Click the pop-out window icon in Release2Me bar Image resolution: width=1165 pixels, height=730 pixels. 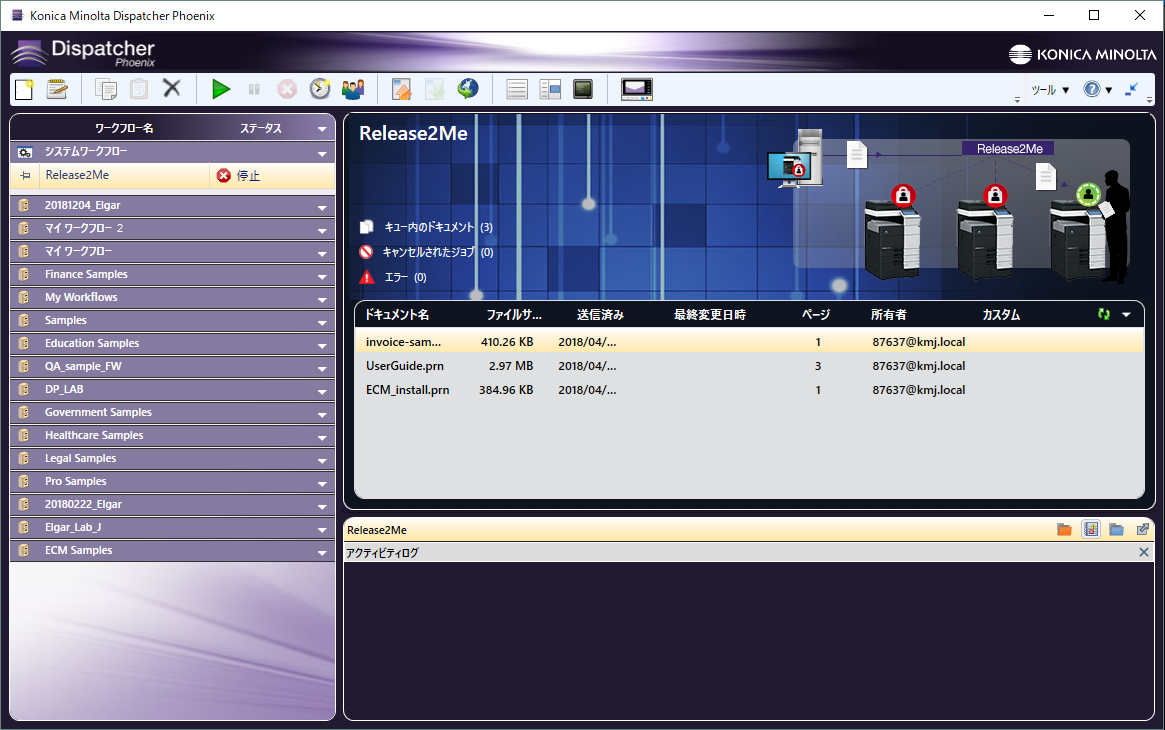[x=1143, y=529]
